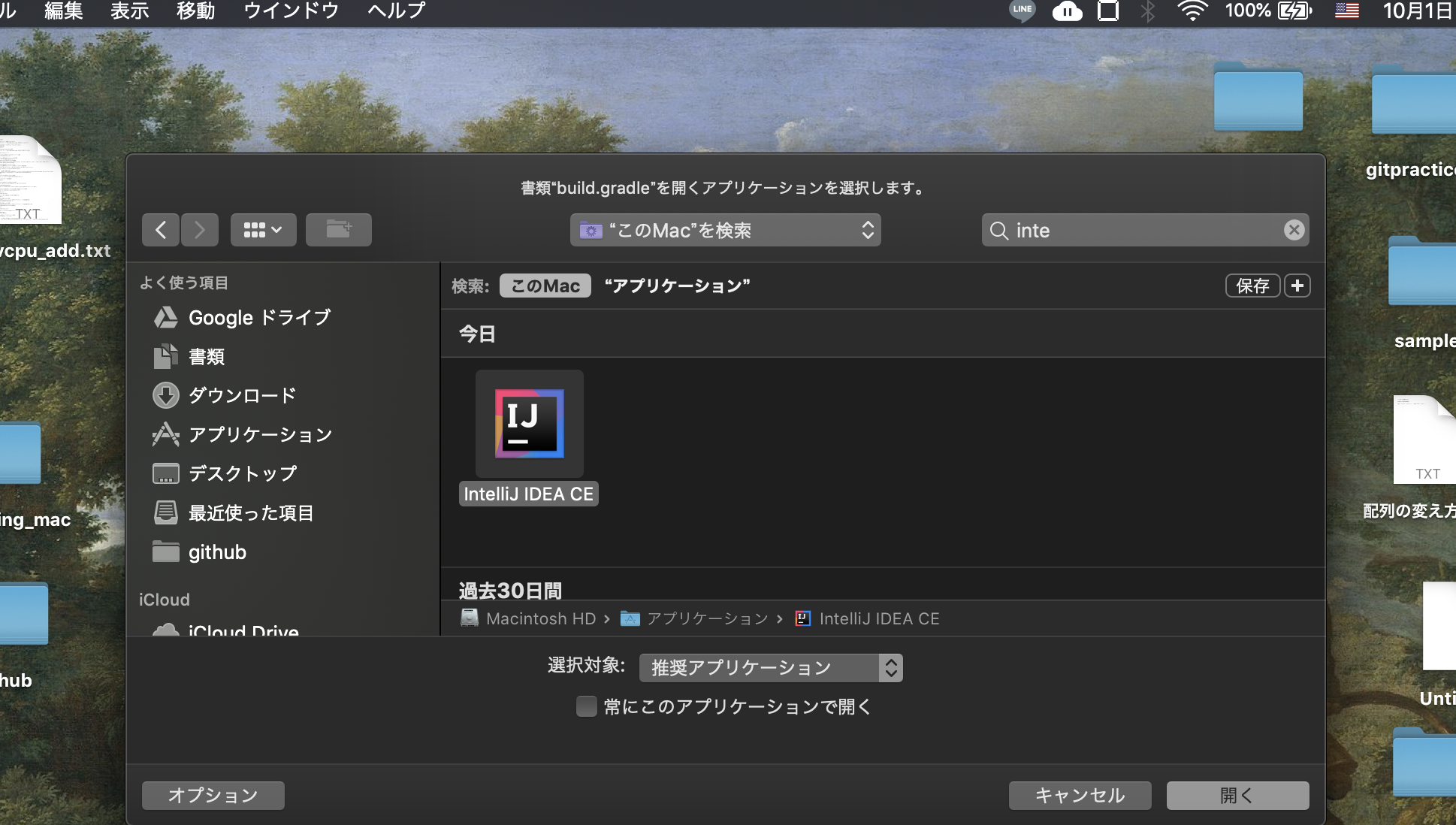Click the magnifying glass search icon

998,231
